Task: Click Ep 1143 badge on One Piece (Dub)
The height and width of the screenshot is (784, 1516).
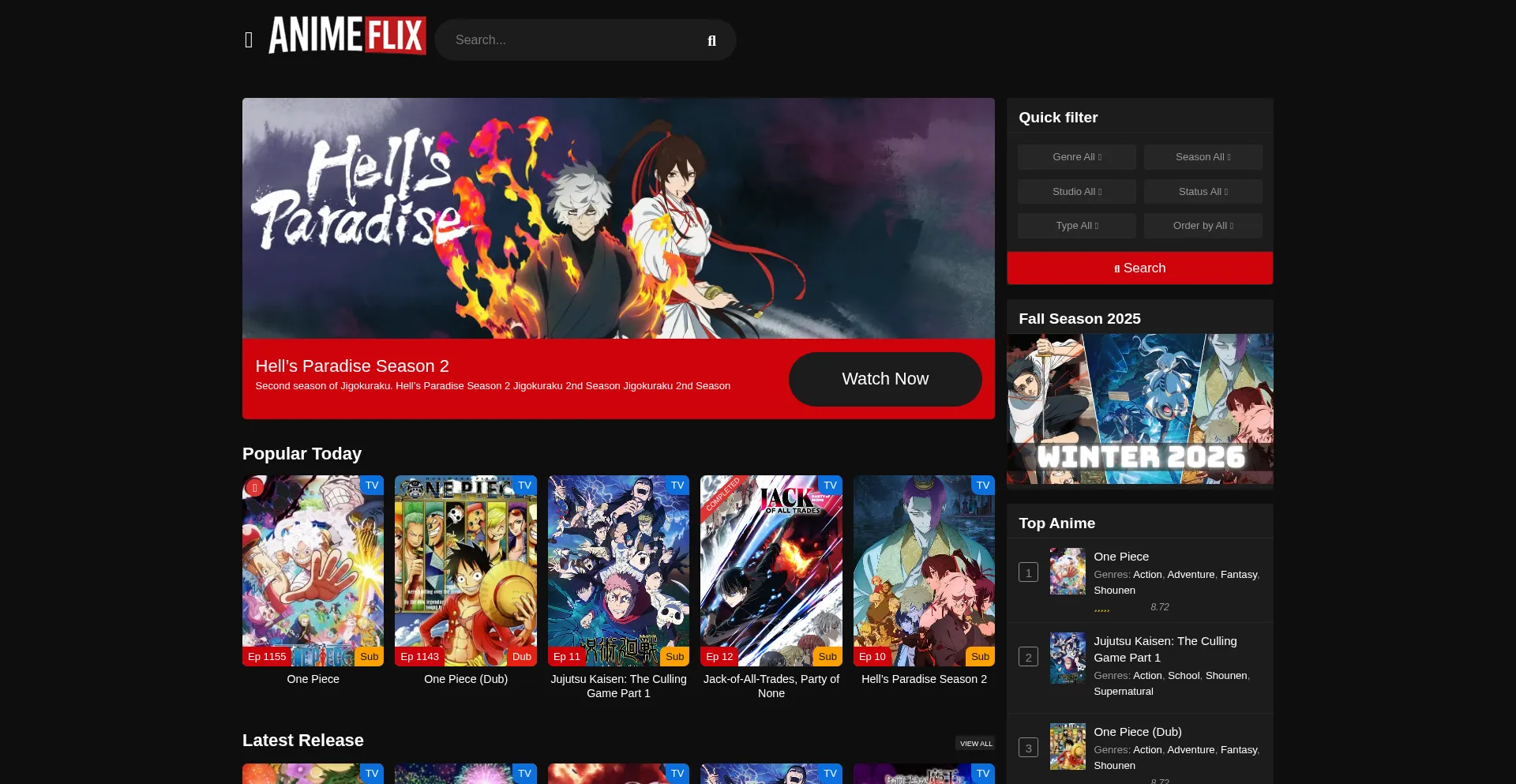Action: (x=419, y=657)
